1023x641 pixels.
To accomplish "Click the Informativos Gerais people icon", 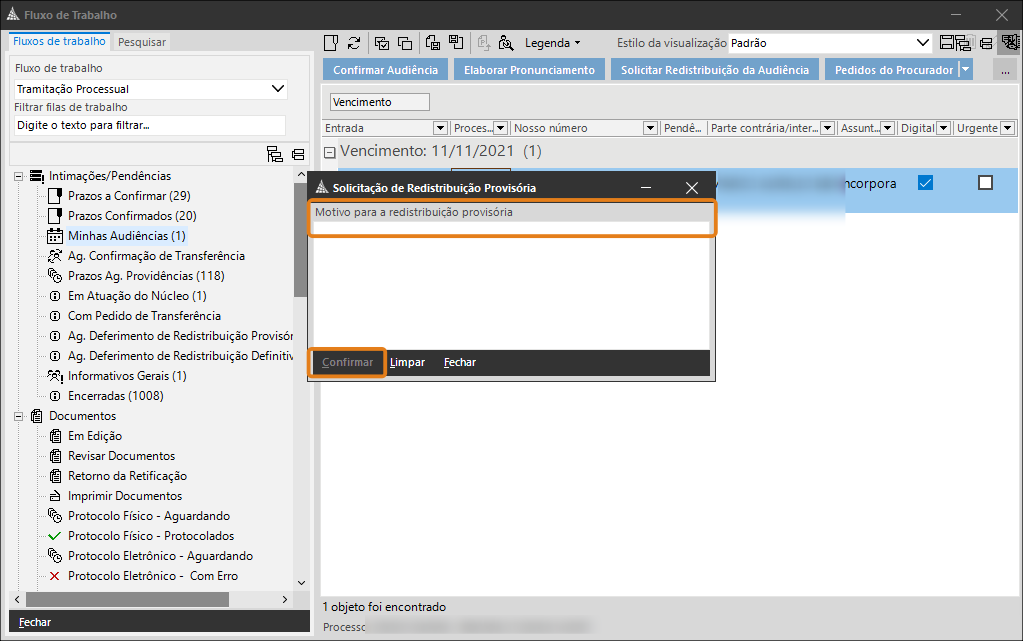I will click(x=55, y=376).
